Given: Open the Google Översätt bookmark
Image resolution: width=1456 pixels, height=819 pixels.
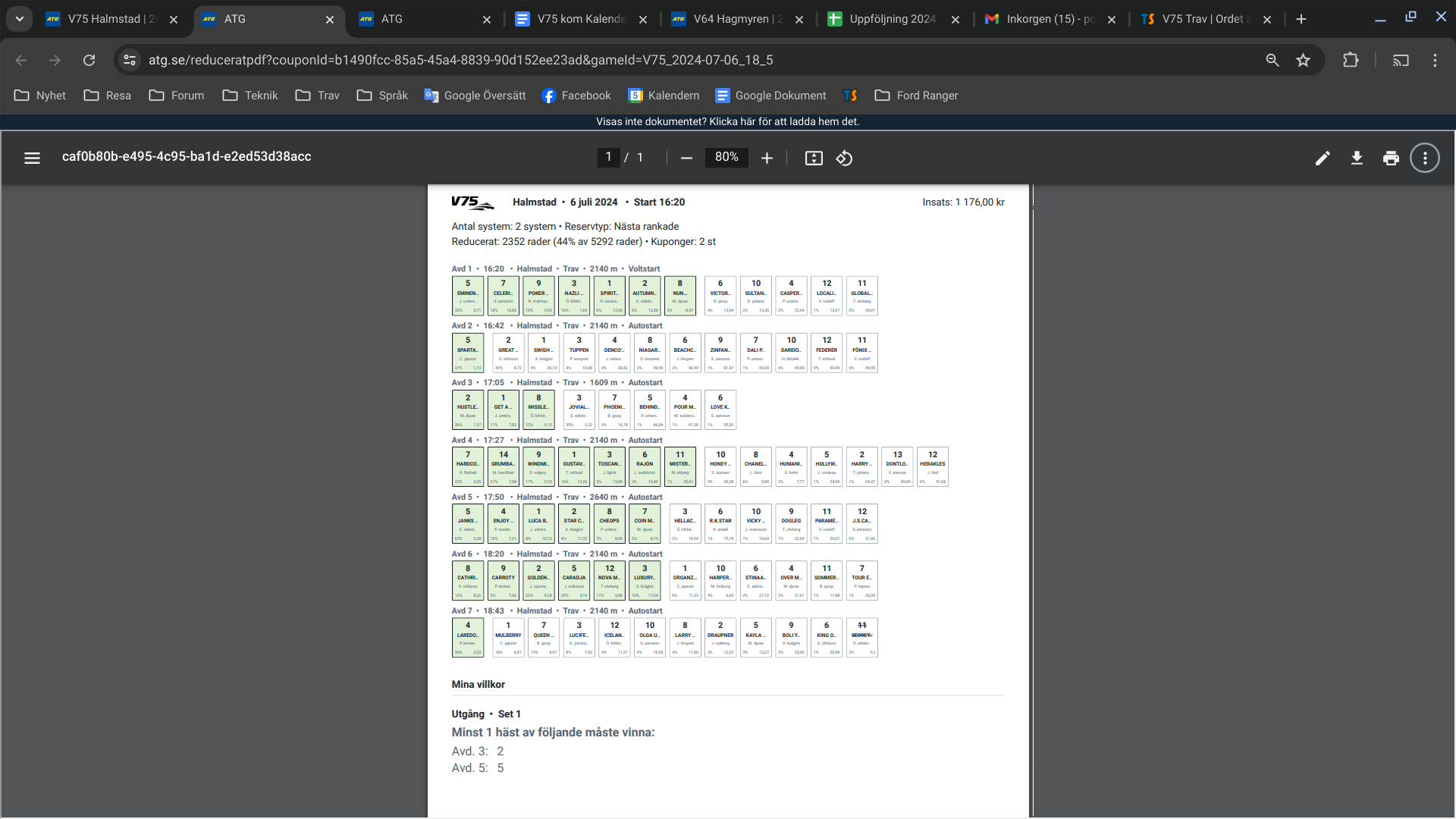Looking at the screenshot, I should click(475, 96).
